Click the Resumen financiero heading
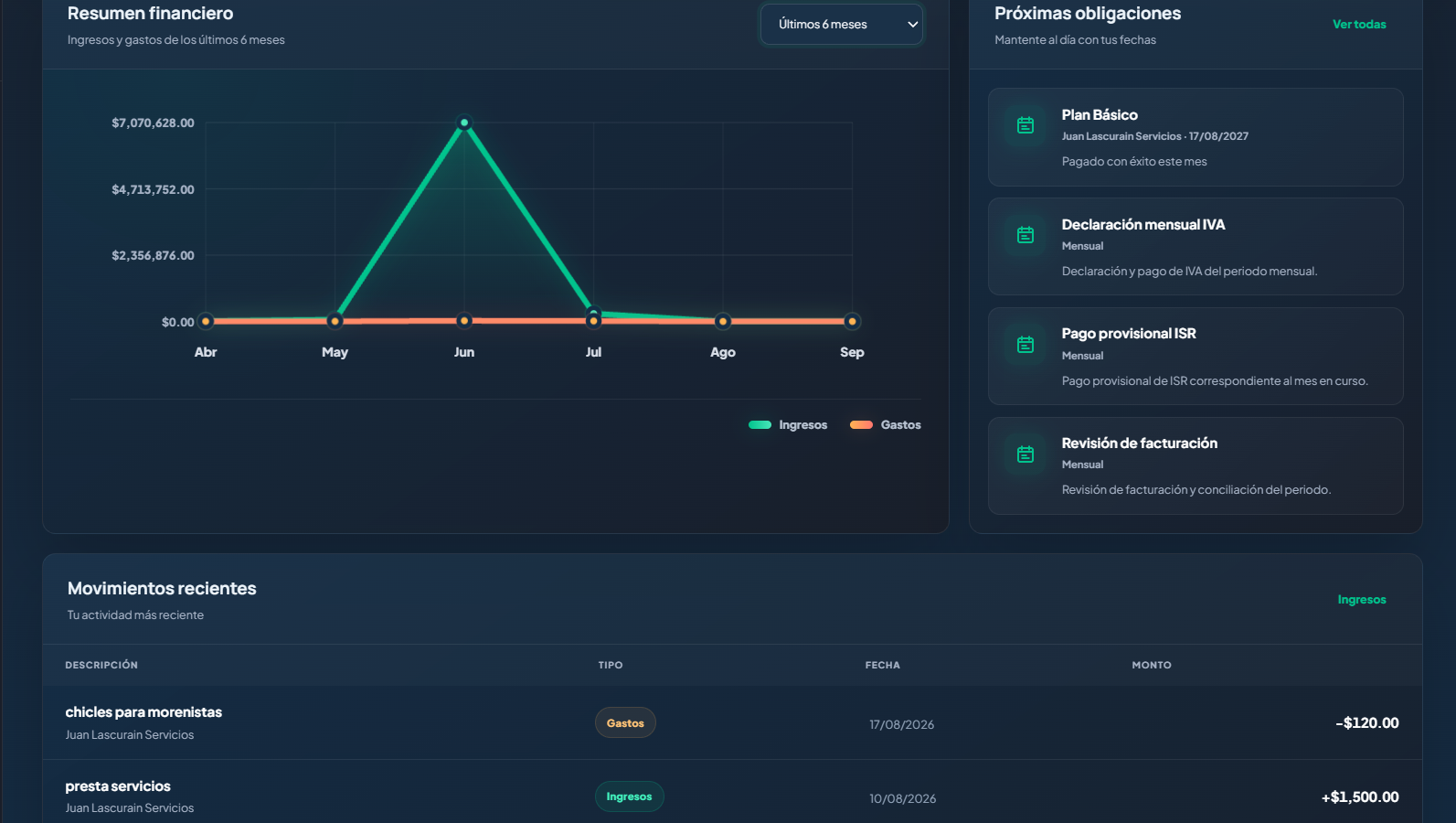This screenshot has width=1456, height=823. 150,13
